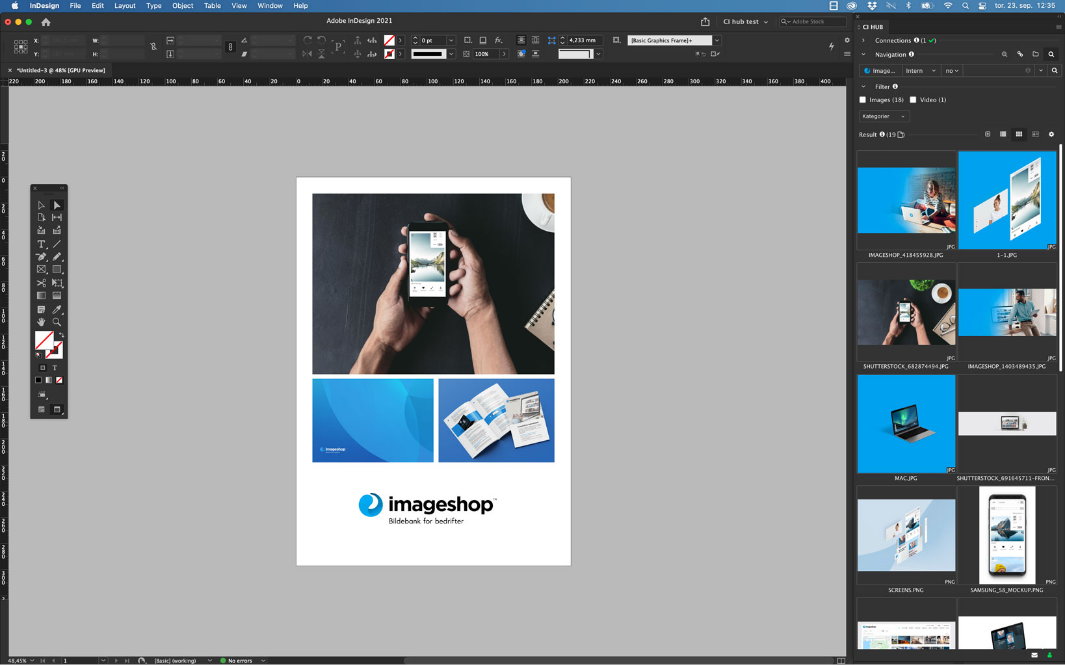Check the Video (1) filter checkbox
Image resolution: width=1065 pixels, height=665 pixels.
913,100
